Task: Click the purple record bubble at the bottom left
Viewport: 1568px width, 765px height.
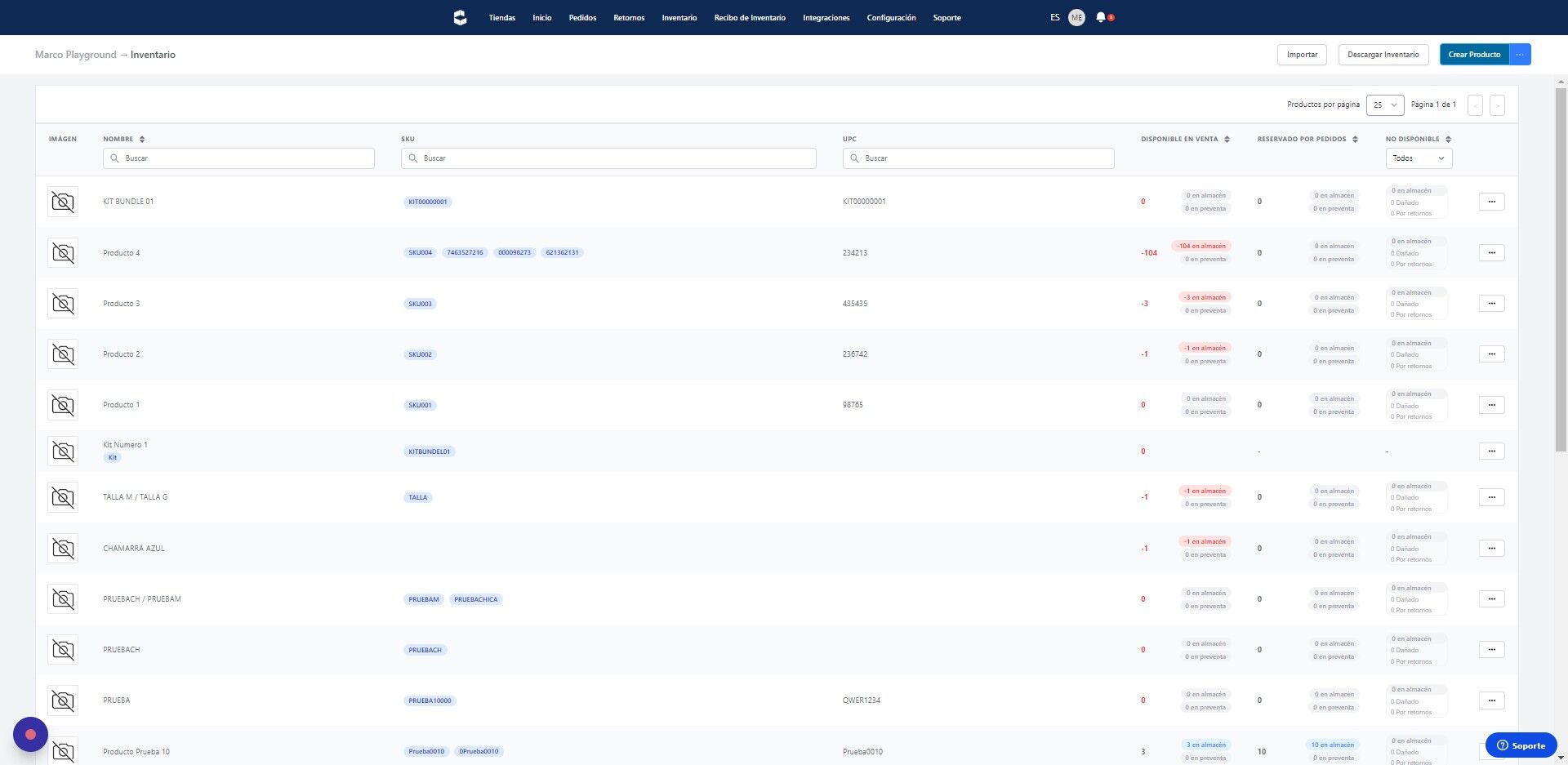Action: (x=30, y=734)
